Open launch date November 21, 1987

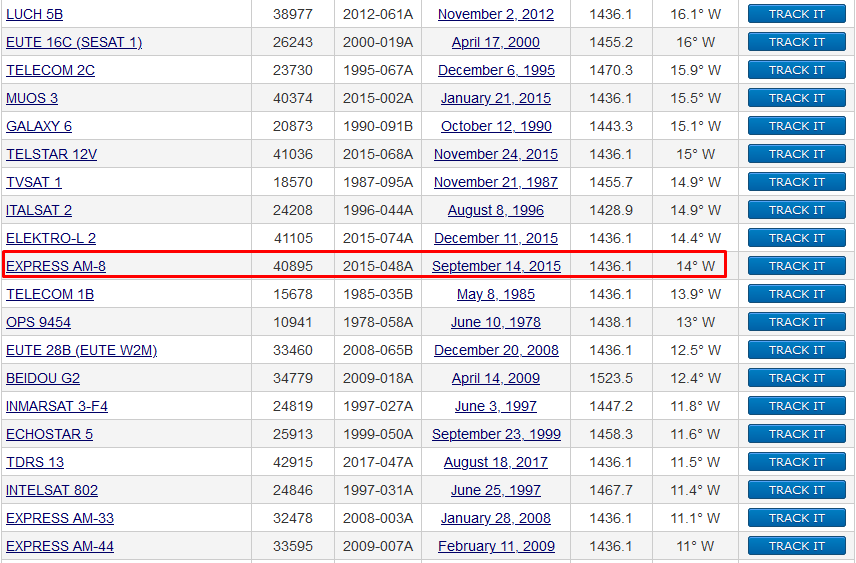pyautogui.click(x=496, y=182)
